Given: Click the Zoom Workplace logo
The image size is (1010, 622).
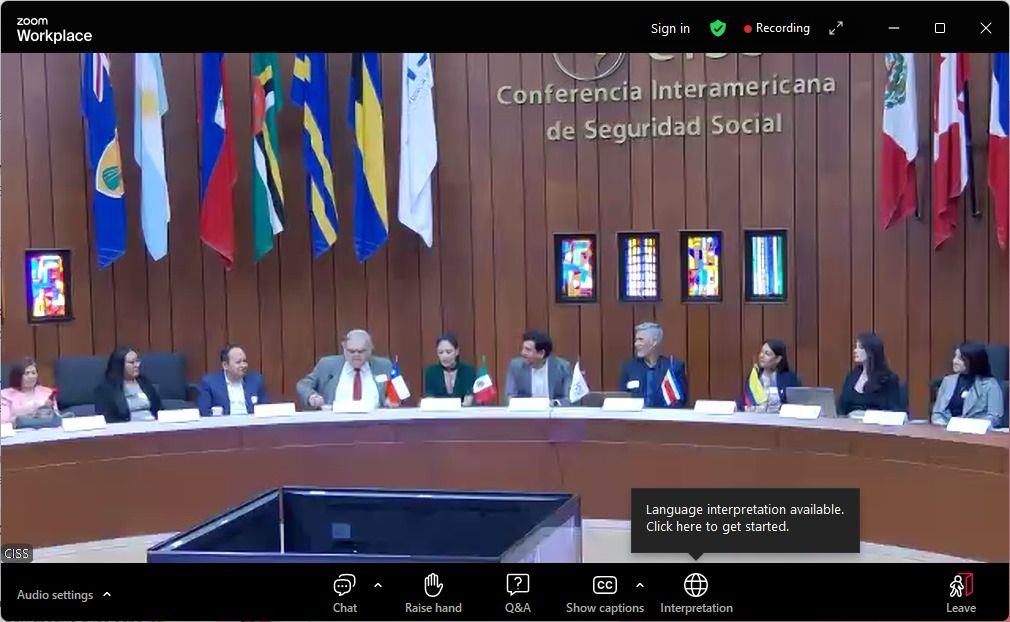Looking at the screenshot, I should [x=54, y=29].
